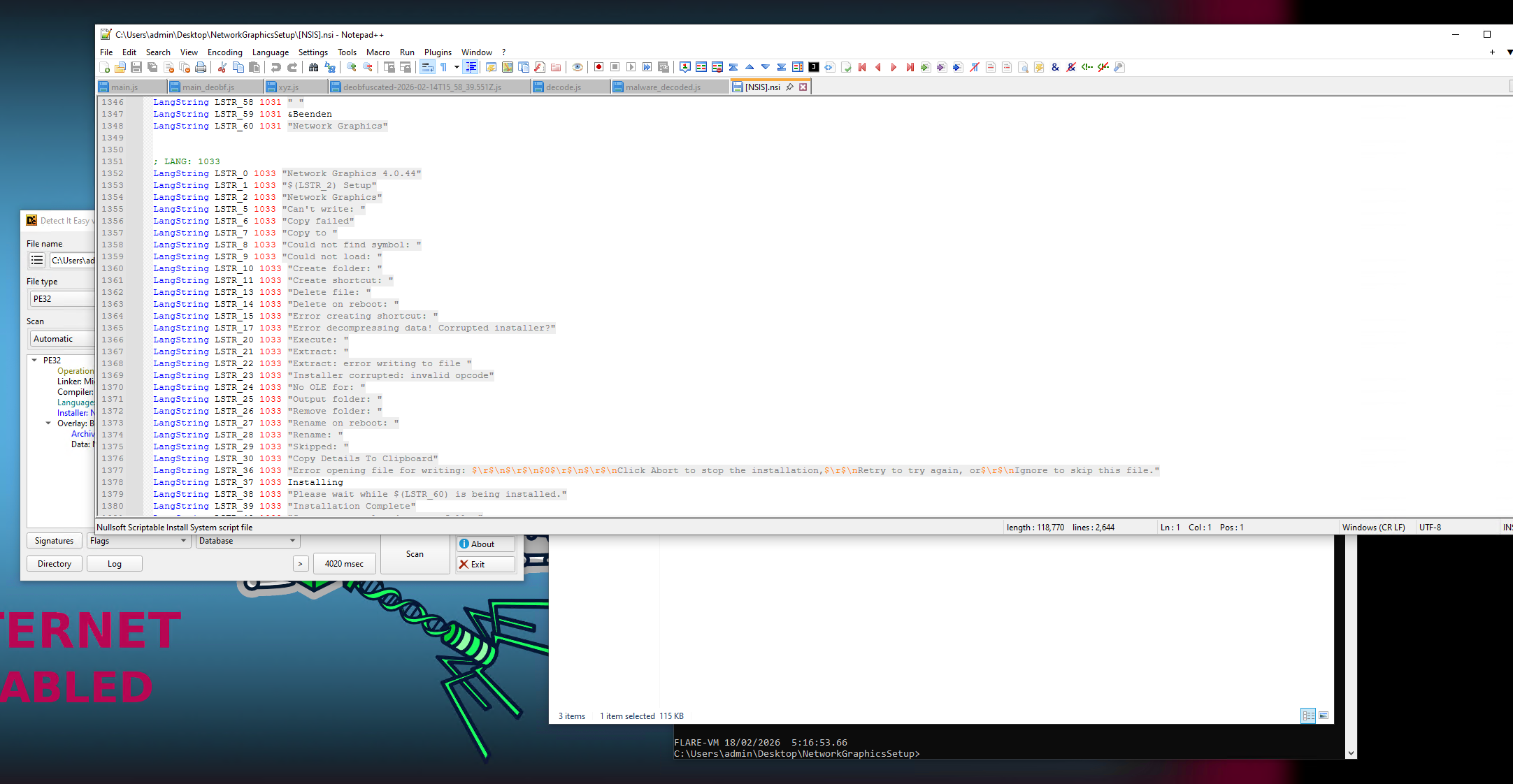The image size is (1513, 784).
Task: Click the Stop Recording macro icon
Action: 615,67
